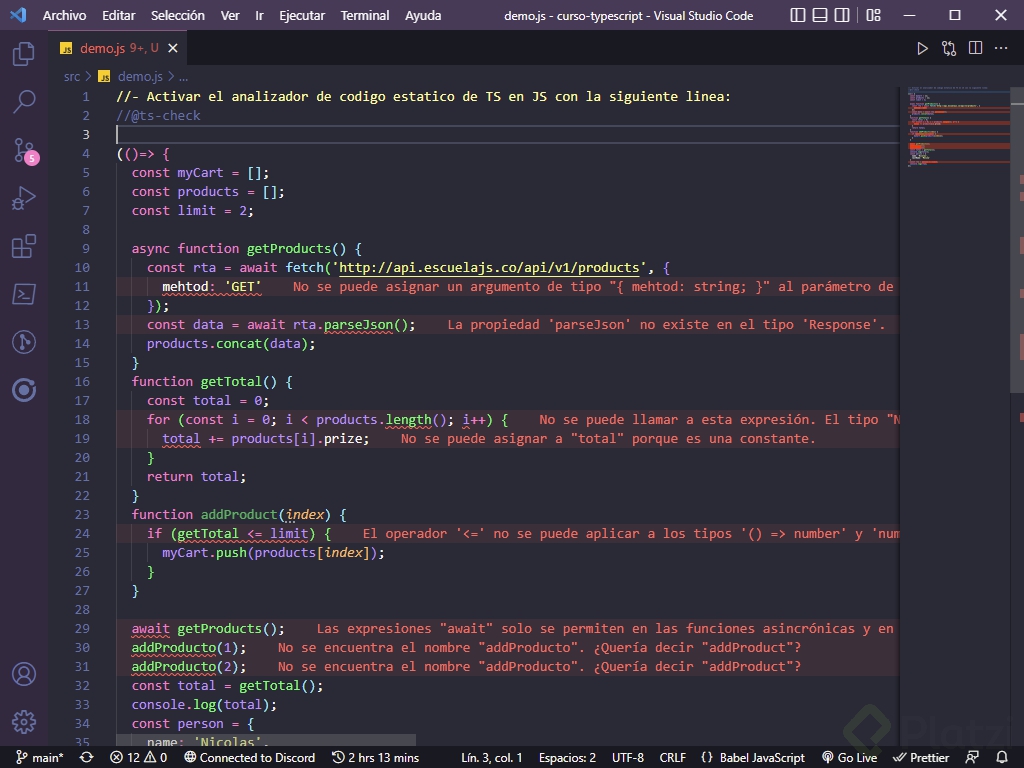Open the circular target icon in activity bar
Screen dimensions: 1024x768
point(24,391)
